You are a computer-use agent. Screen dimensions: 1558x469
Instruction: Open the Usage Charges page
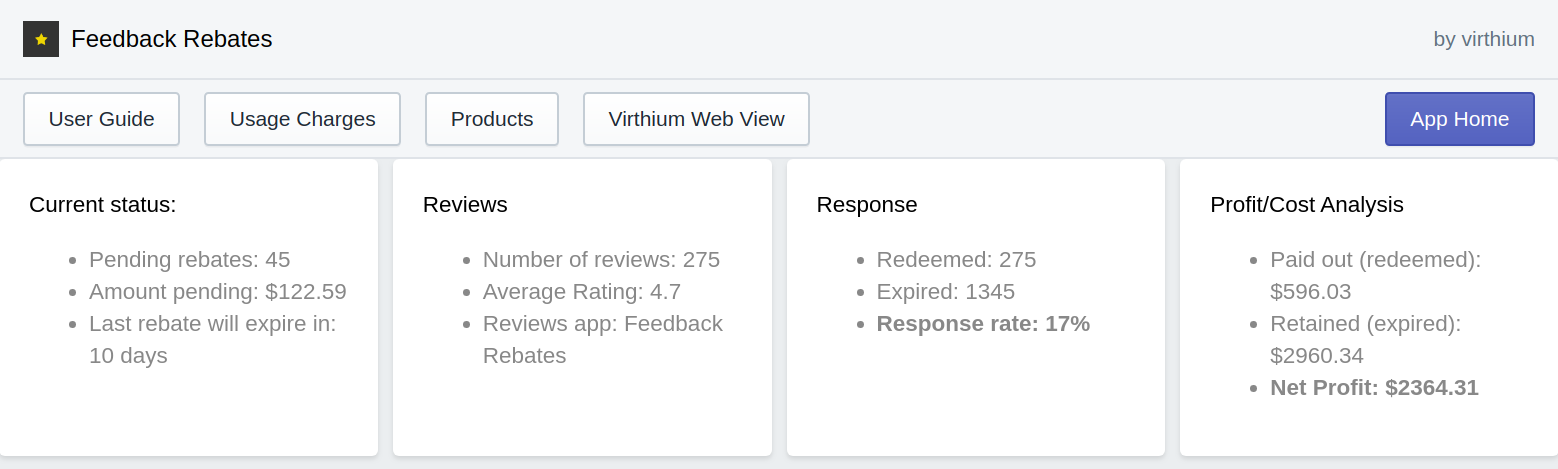coord(302,119)
